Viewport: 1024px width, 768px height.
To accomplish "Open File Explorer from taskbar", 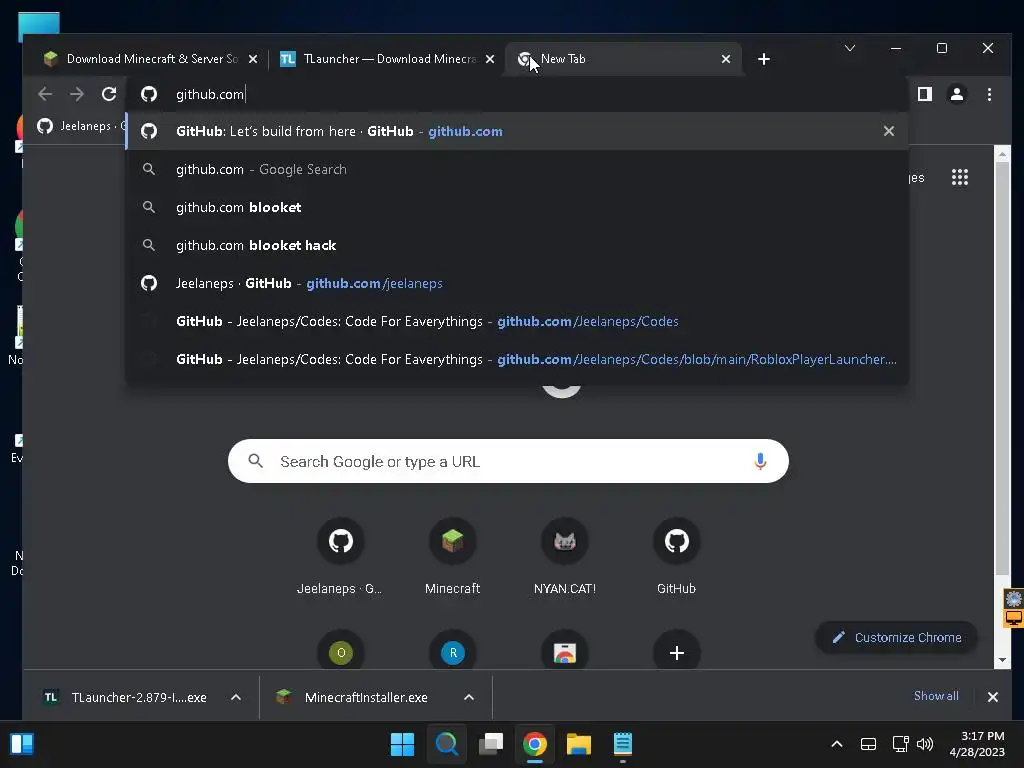I will point(579,744).
